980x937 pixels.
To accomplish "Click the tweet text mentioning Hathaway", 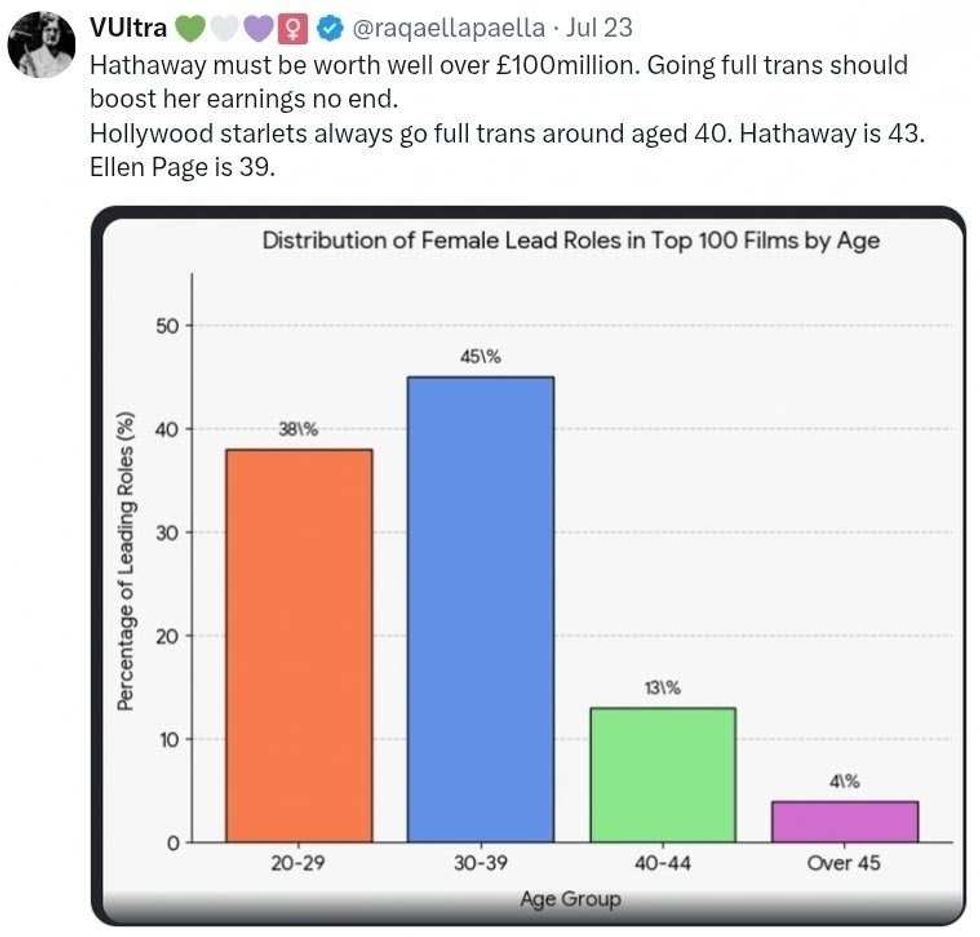I will click(x=507, y=116).
